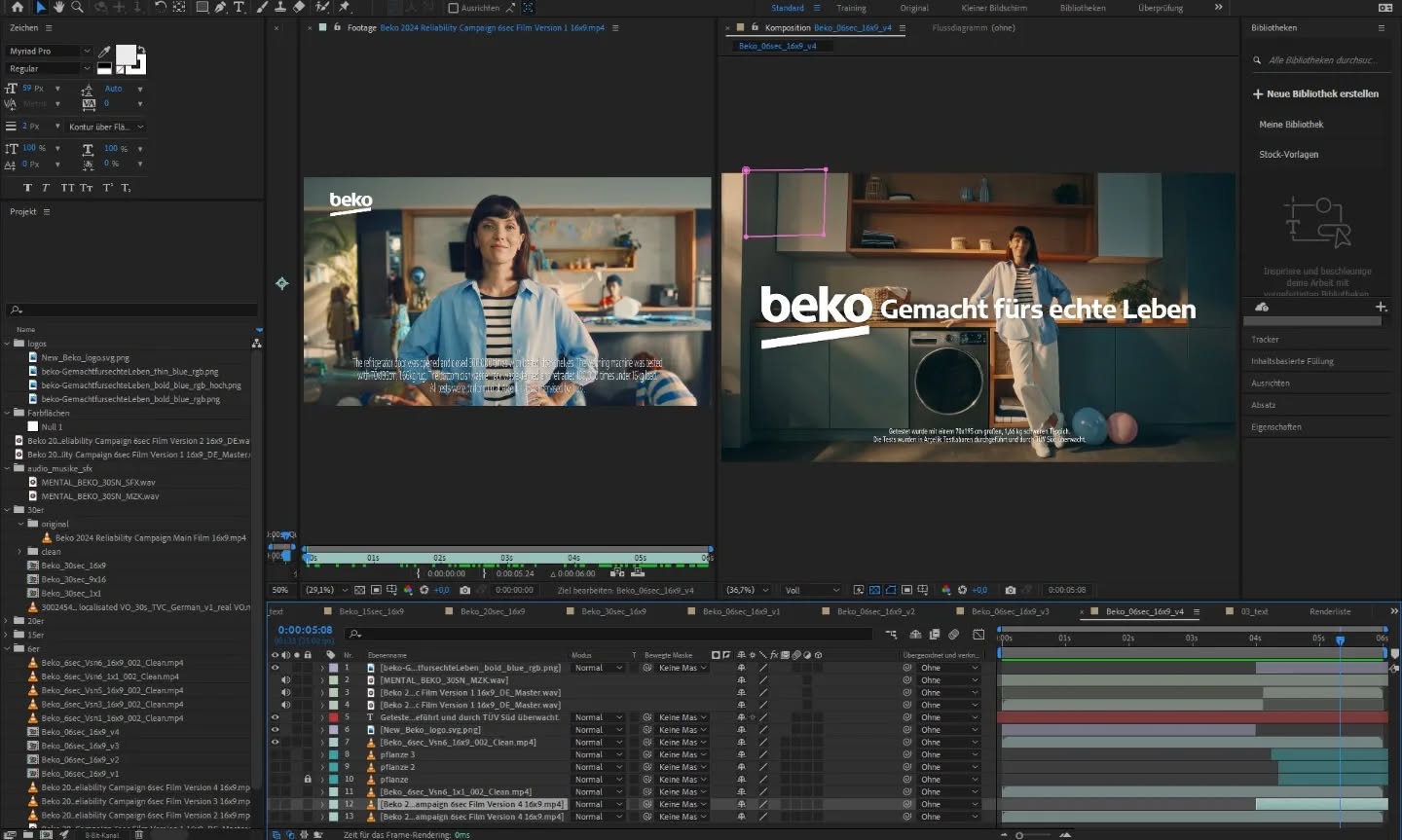1402x840 pixels.
Task: Enable the Ausrichten snapping checkbox
Action: point(453,8)
